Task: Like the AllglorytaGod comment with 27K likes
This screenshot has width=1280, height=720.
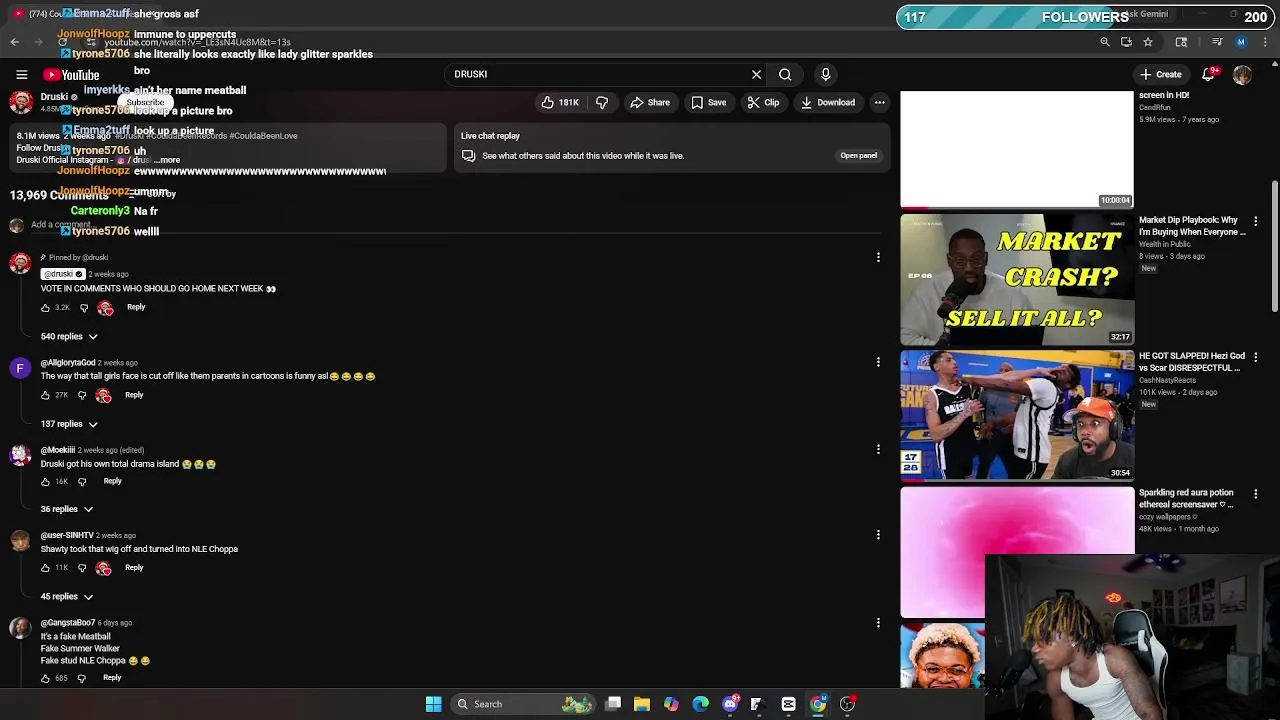Action: pos(45,396)
